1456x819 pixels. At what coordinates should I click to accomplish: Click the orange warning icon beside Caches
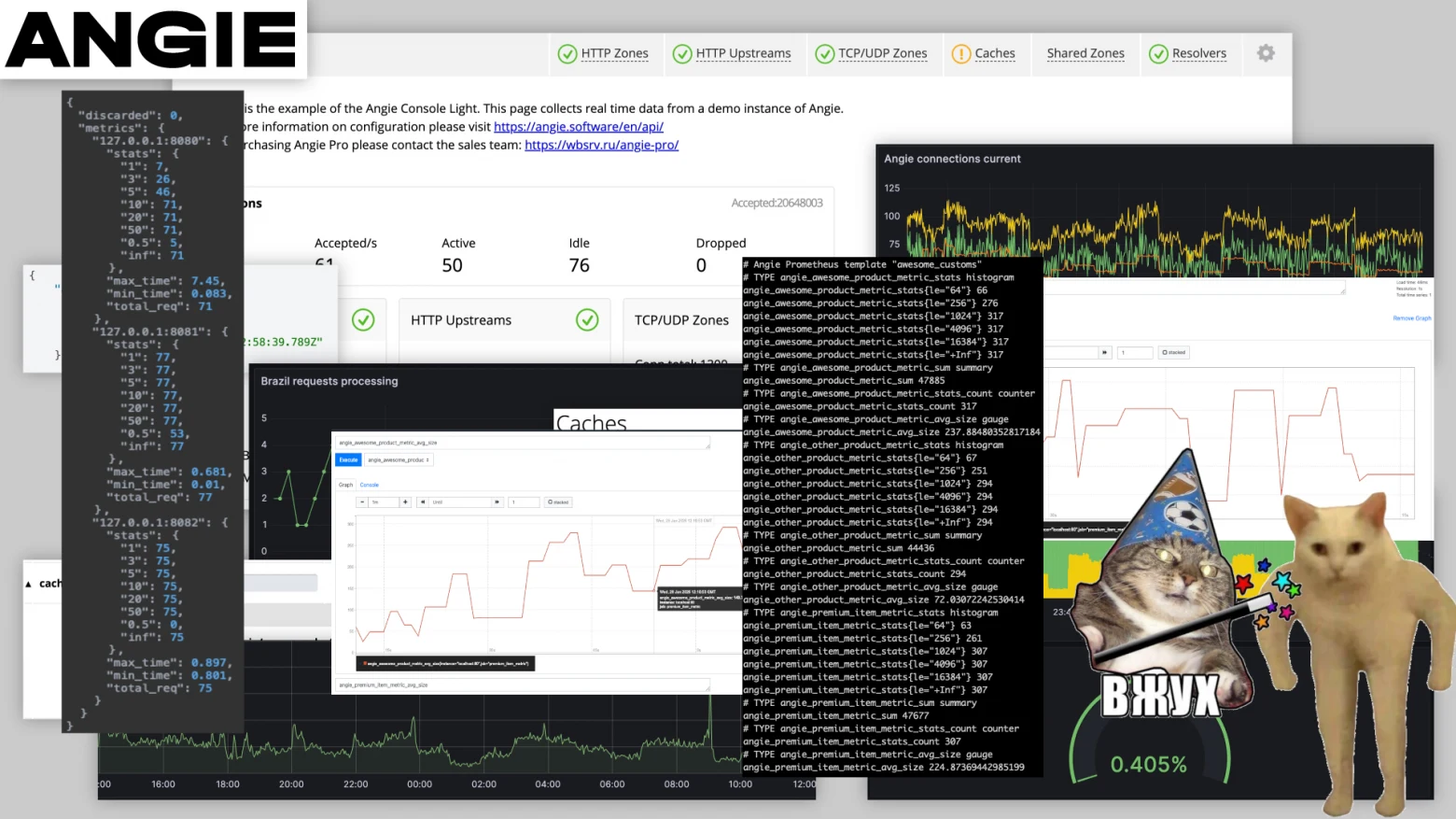[x=961, y=54]
